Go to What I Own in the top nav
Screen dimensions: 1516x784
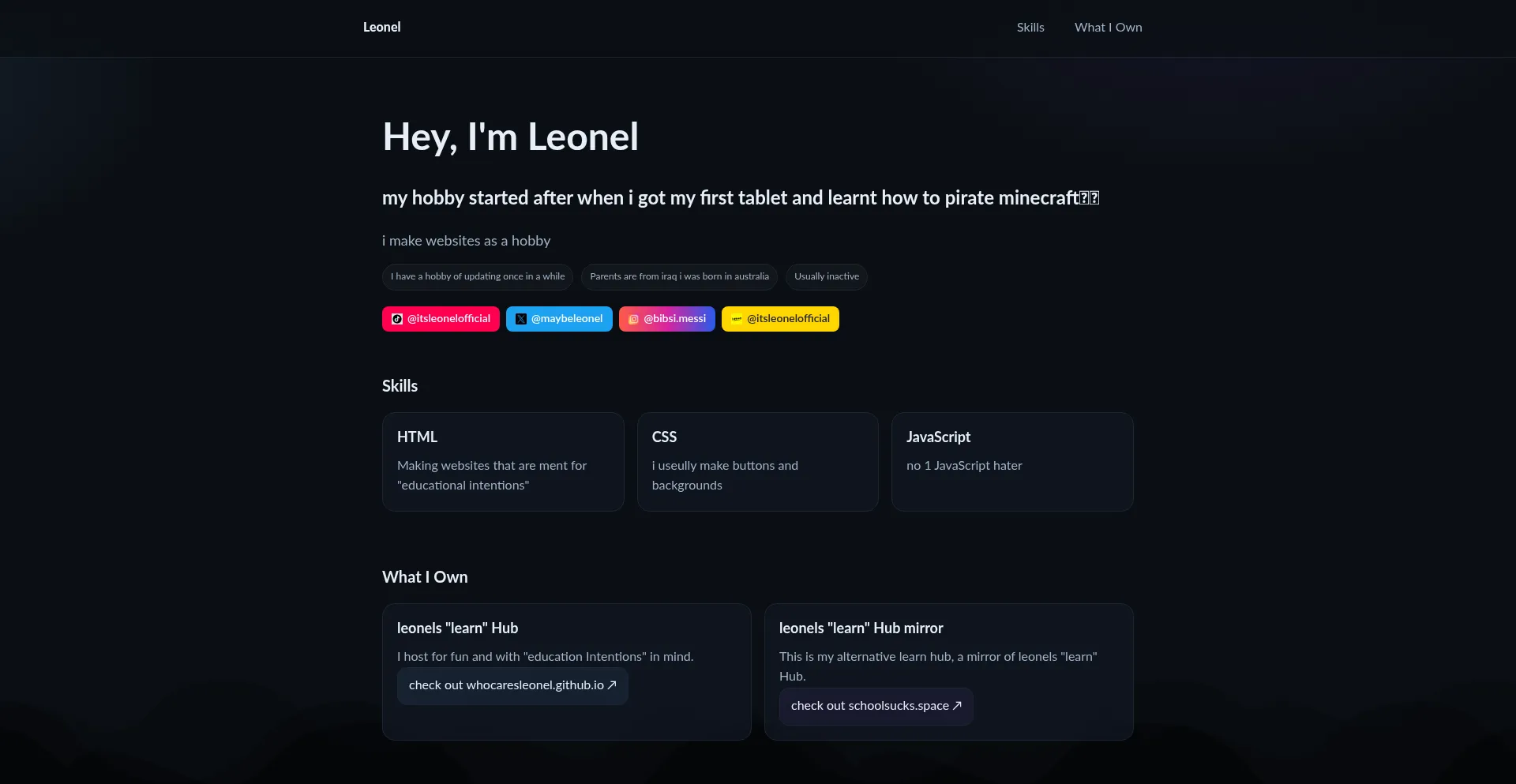click(x=1108, y=28)
